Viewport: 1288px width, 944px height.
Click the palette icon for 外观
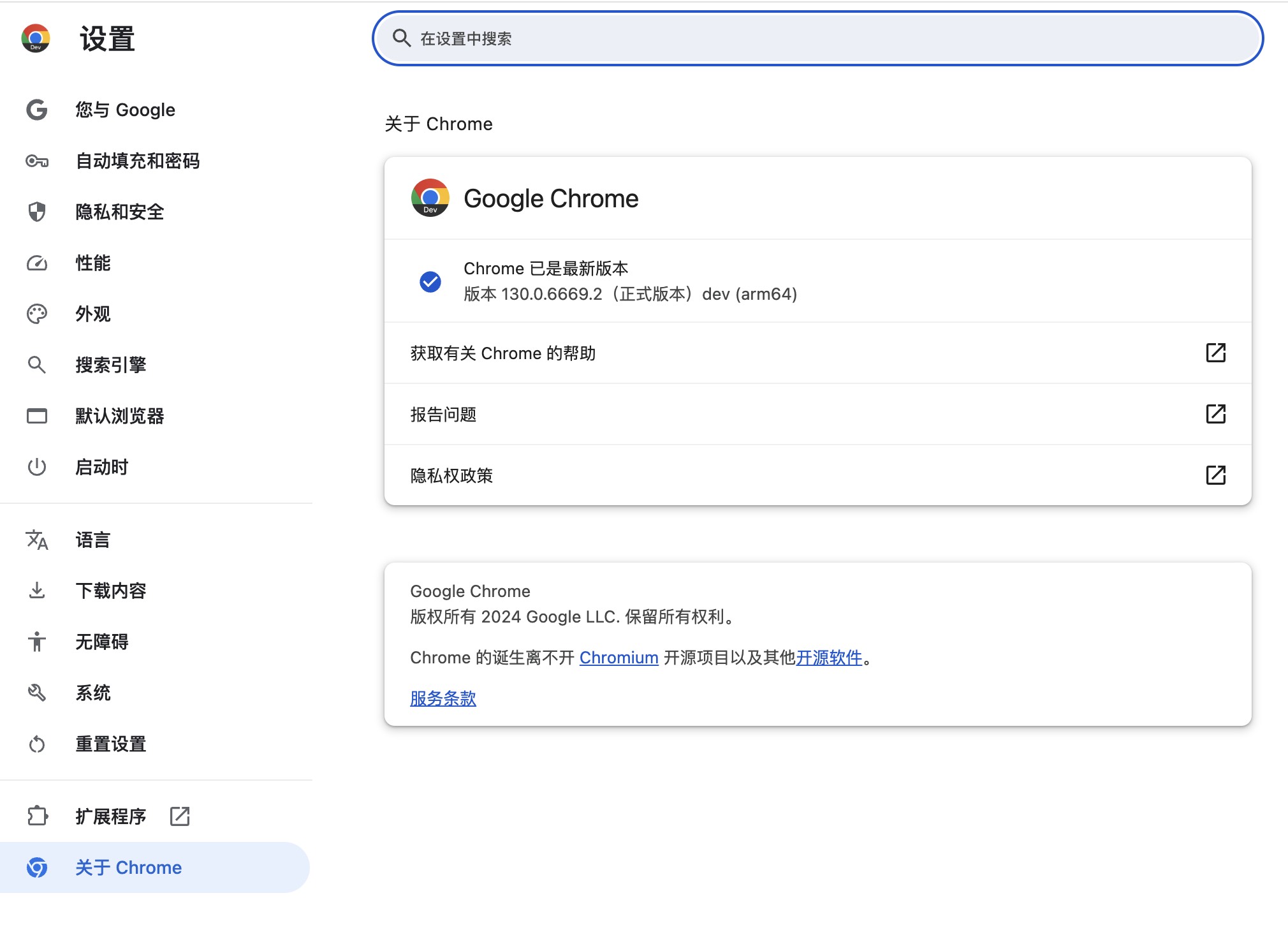point(37,314)
